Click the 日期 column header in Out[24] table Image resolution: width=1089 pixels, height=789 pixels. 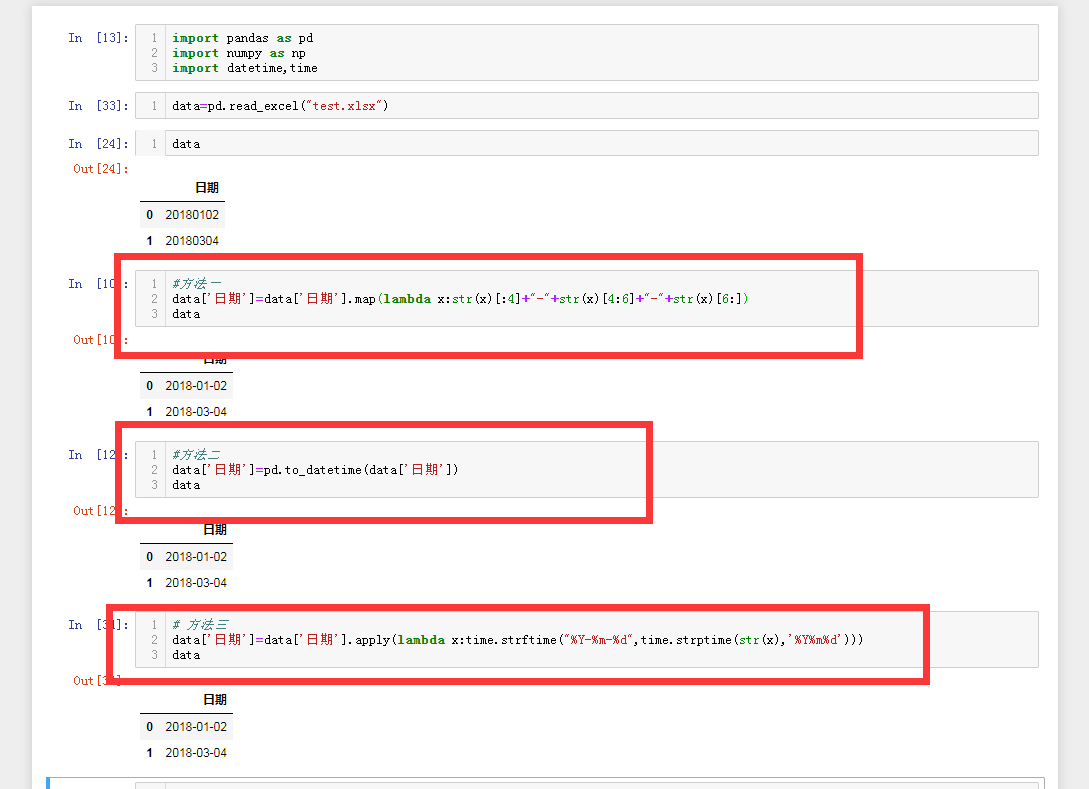[x=207, y=188]
